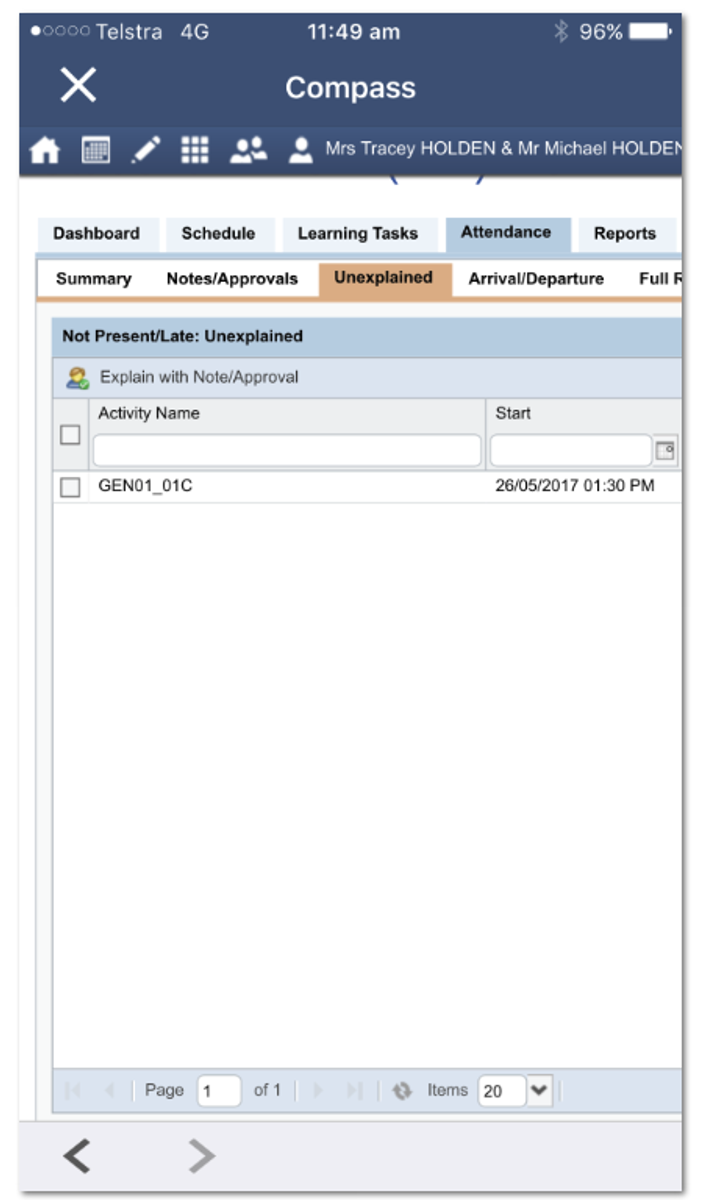Open the Reports tab

[625, 234]
